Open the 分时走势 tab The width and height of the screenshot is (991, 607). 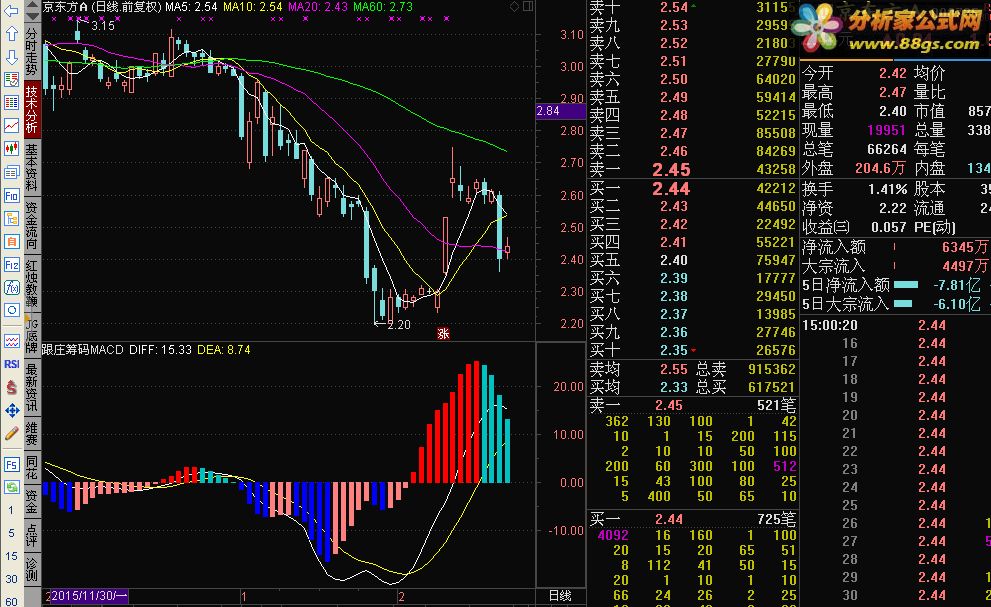[32, 52]
